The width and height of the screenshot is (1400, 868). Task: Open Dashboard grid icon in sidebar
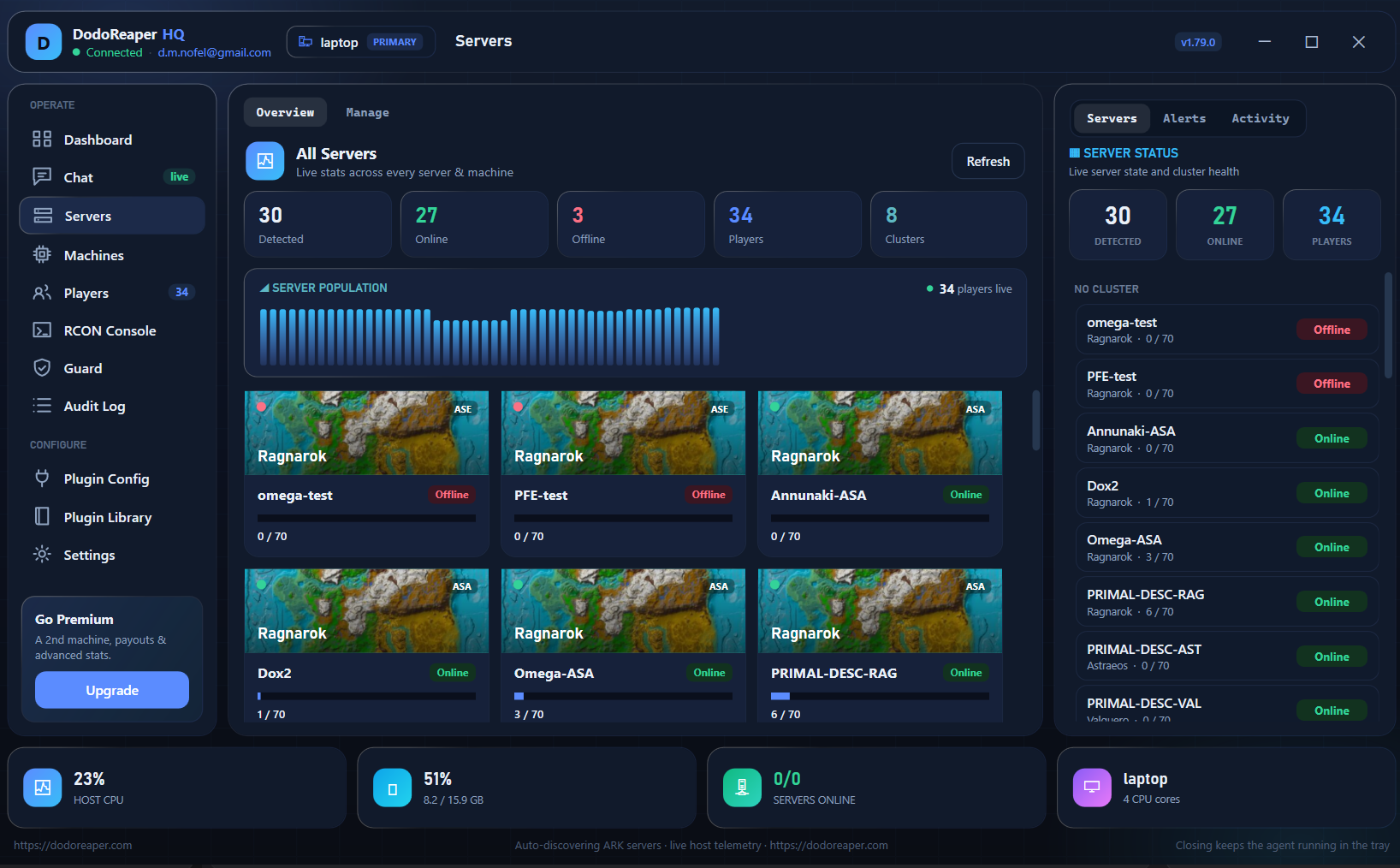click(x=42, y=140)
